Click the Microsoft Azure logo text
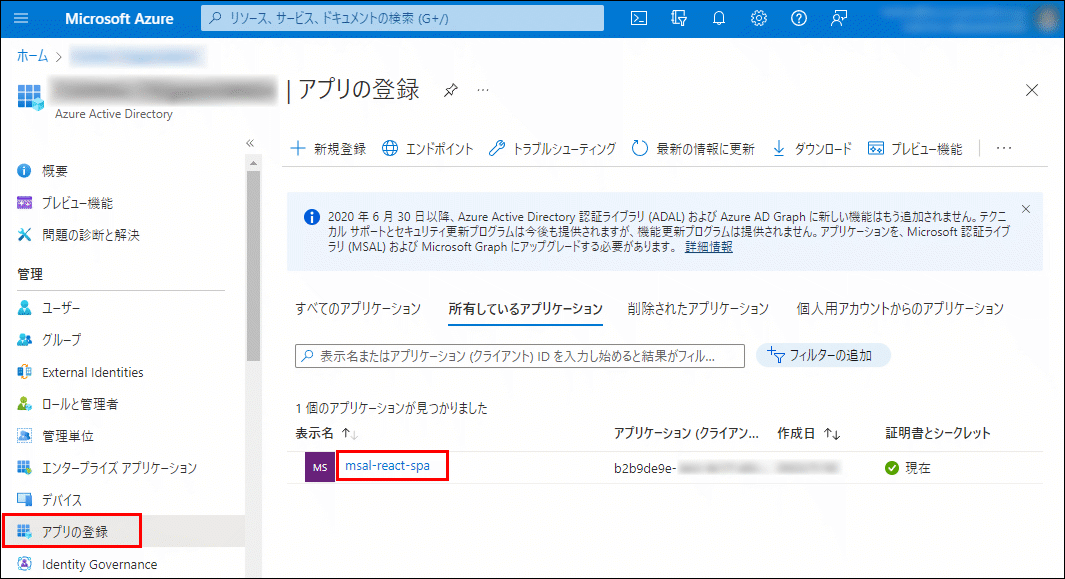This screenshot has height=579, width=1065. pos(119,18)
